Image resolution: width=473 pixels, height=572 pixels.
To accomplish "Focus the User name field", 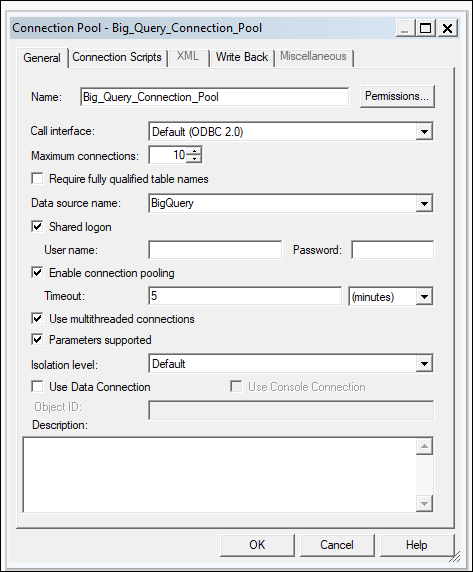I will [x=215, y=250].
